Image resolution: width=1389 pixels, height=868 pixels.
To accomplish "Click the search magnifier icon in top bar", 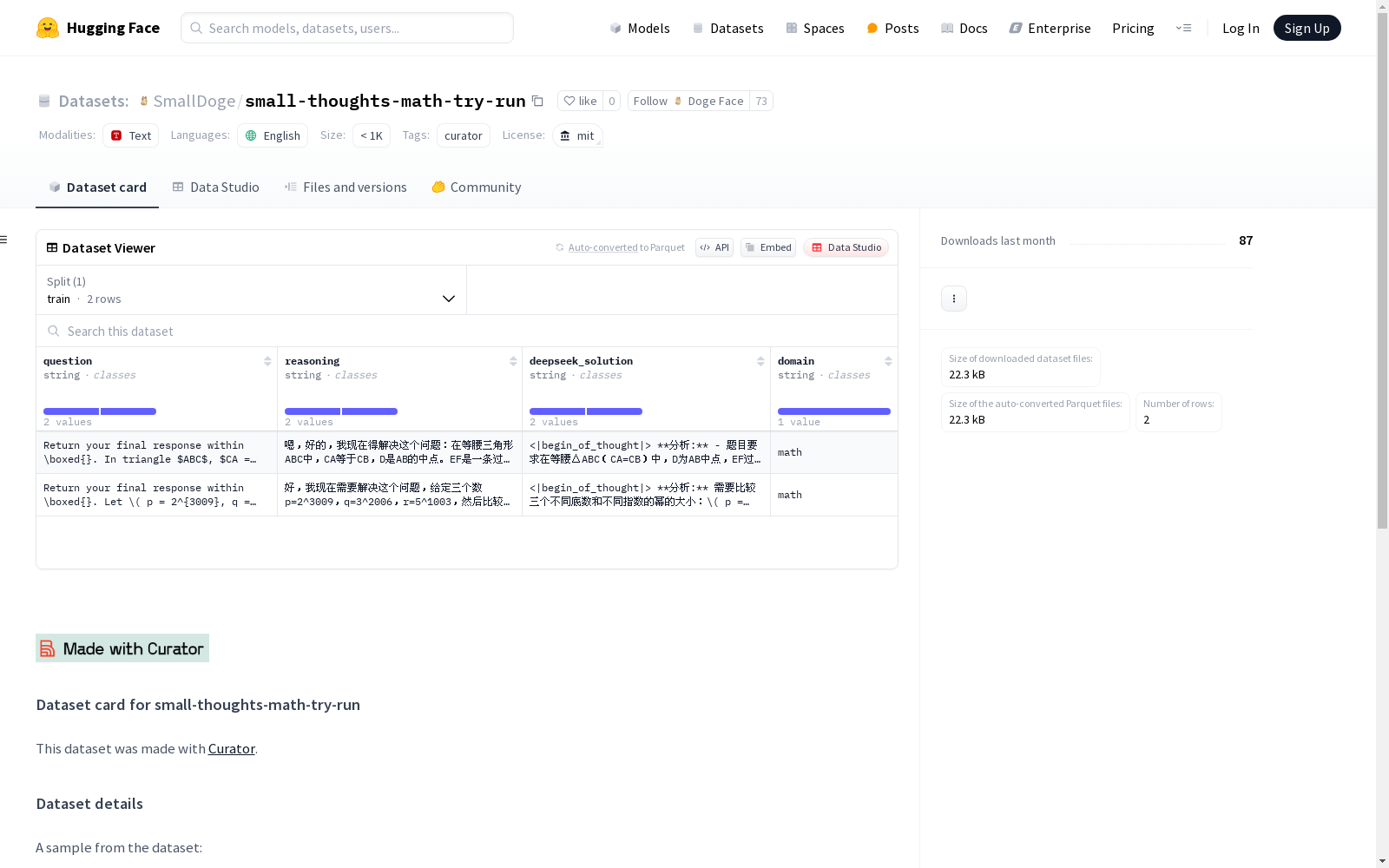I will tap(196, 28).
